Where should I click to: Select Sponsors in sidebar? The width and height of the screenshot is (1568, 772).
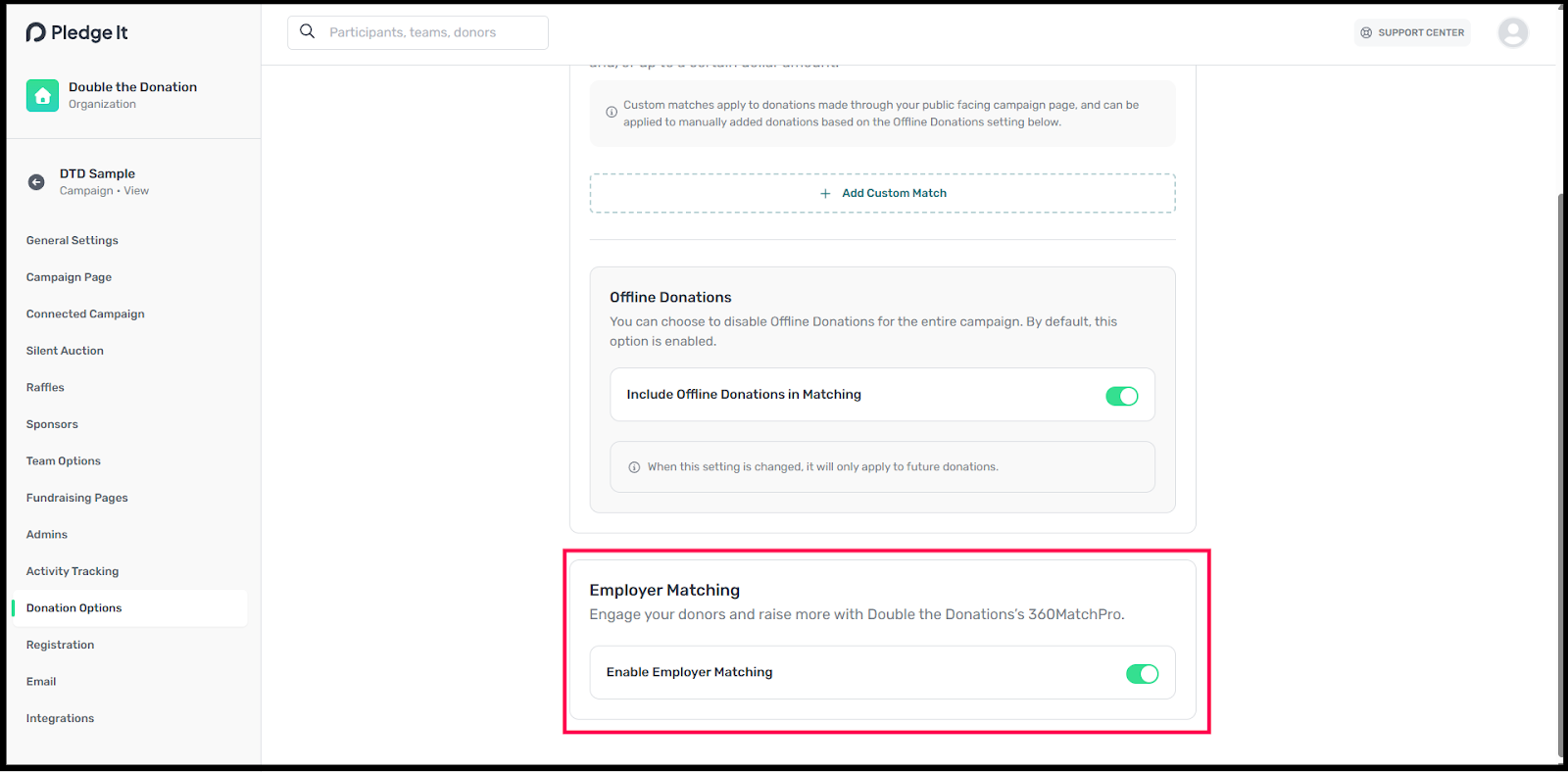point(52,424)
